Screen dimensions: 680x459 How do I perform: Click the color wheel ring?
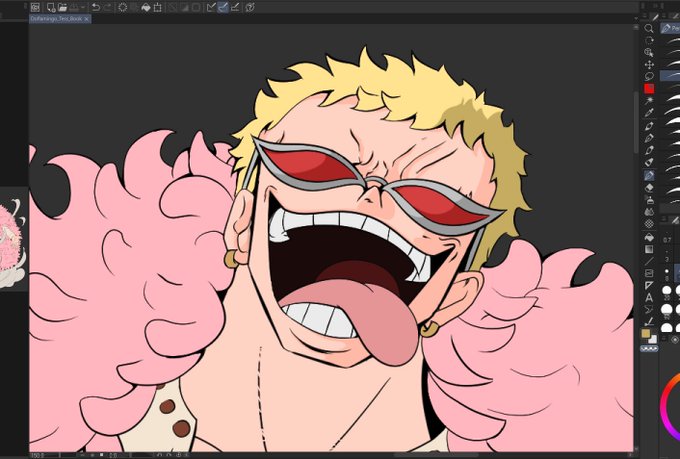pos(666,407)
